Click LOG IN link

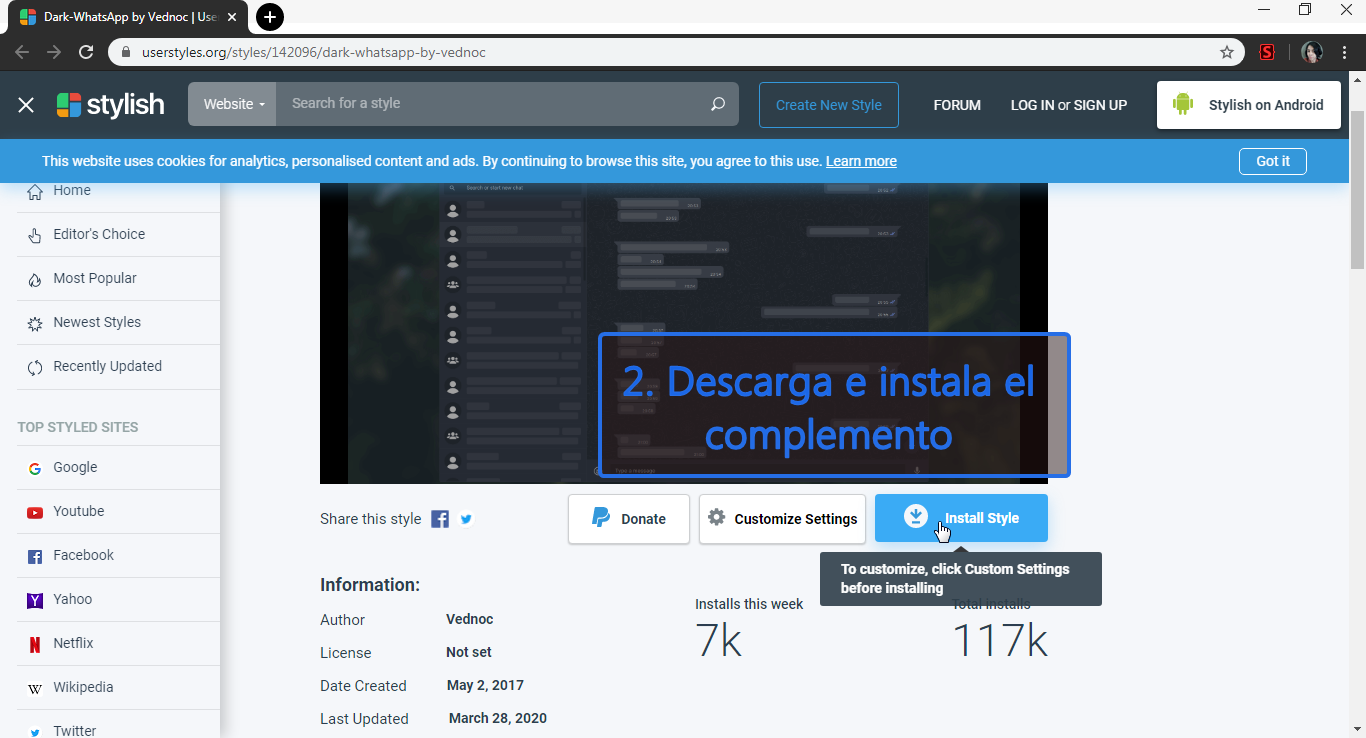tap(1032, 105)
